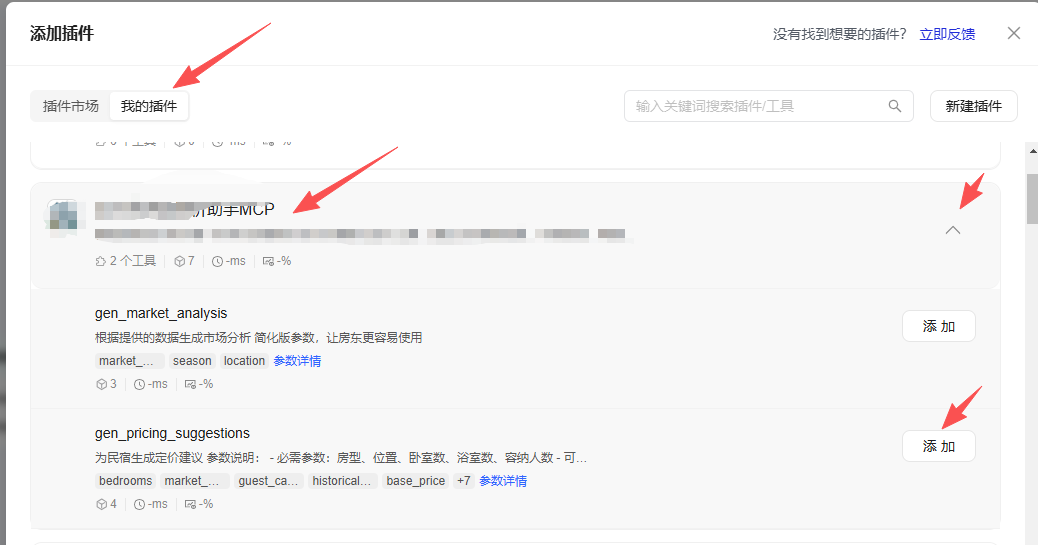Click the vertical scrollbar thumb

1032,199
